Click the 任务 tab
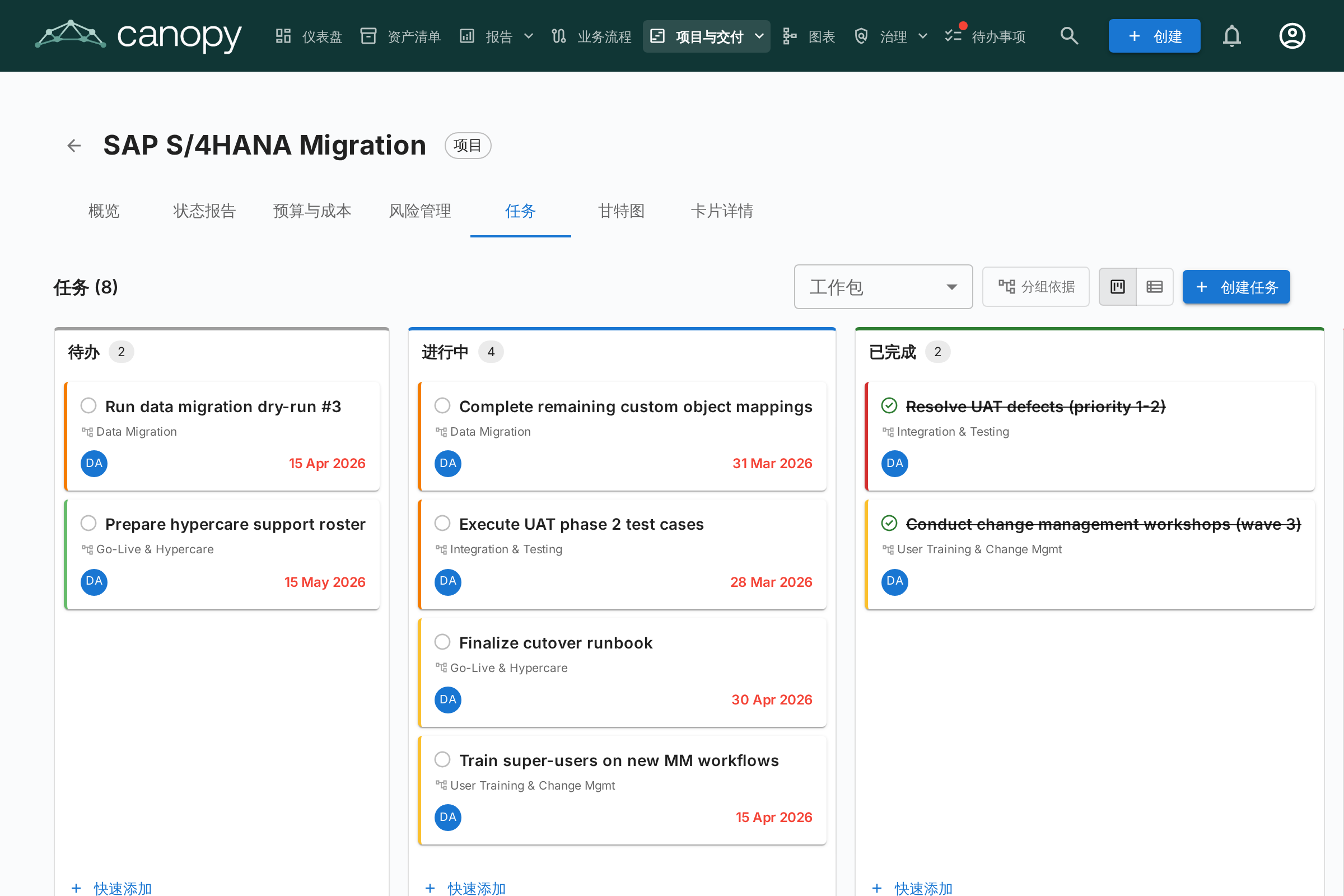1344x896 pixels. pyautogui.click(x=520, y=212)
